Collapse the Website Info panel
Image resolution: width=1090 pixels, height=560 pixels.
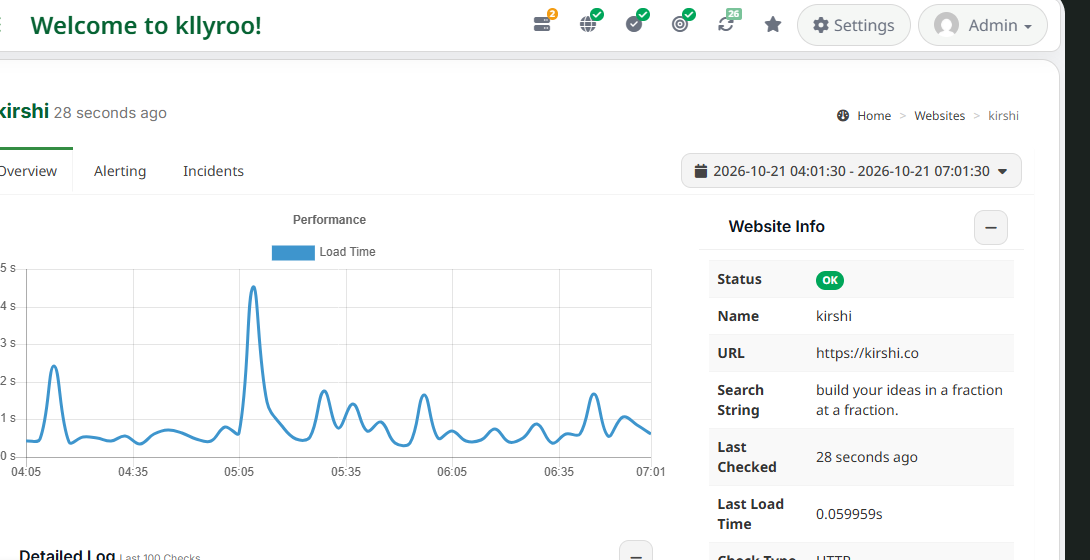click(991, 227)
